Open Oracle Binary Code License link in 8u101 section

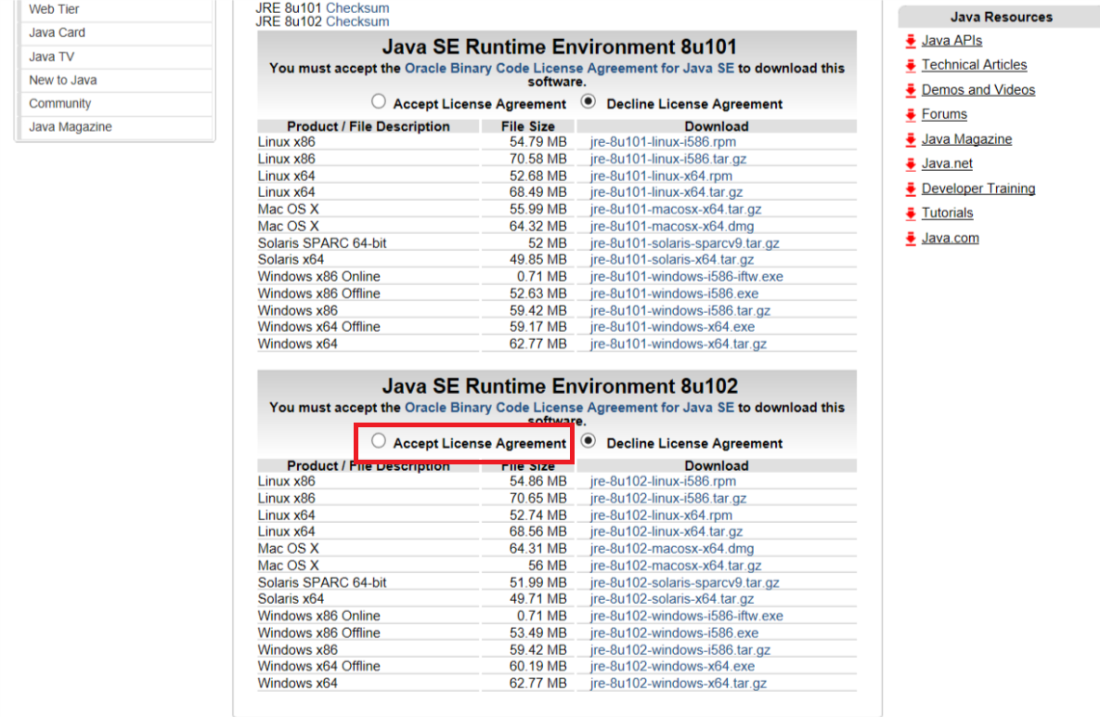click(569, 68)
